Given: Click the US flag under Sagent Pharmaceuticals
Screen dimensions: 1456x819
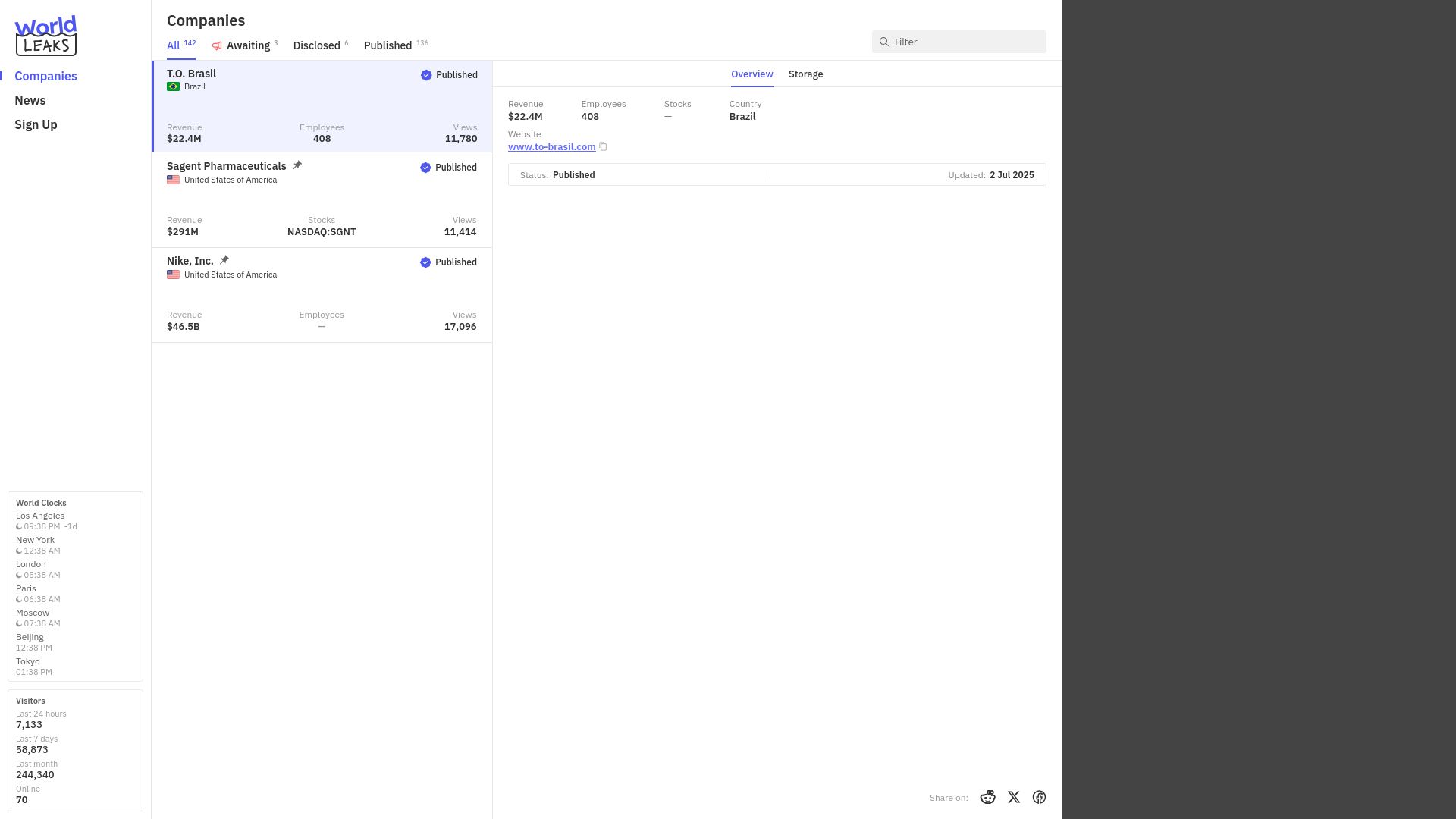Looking at the screenshot, I should (173, 180).
